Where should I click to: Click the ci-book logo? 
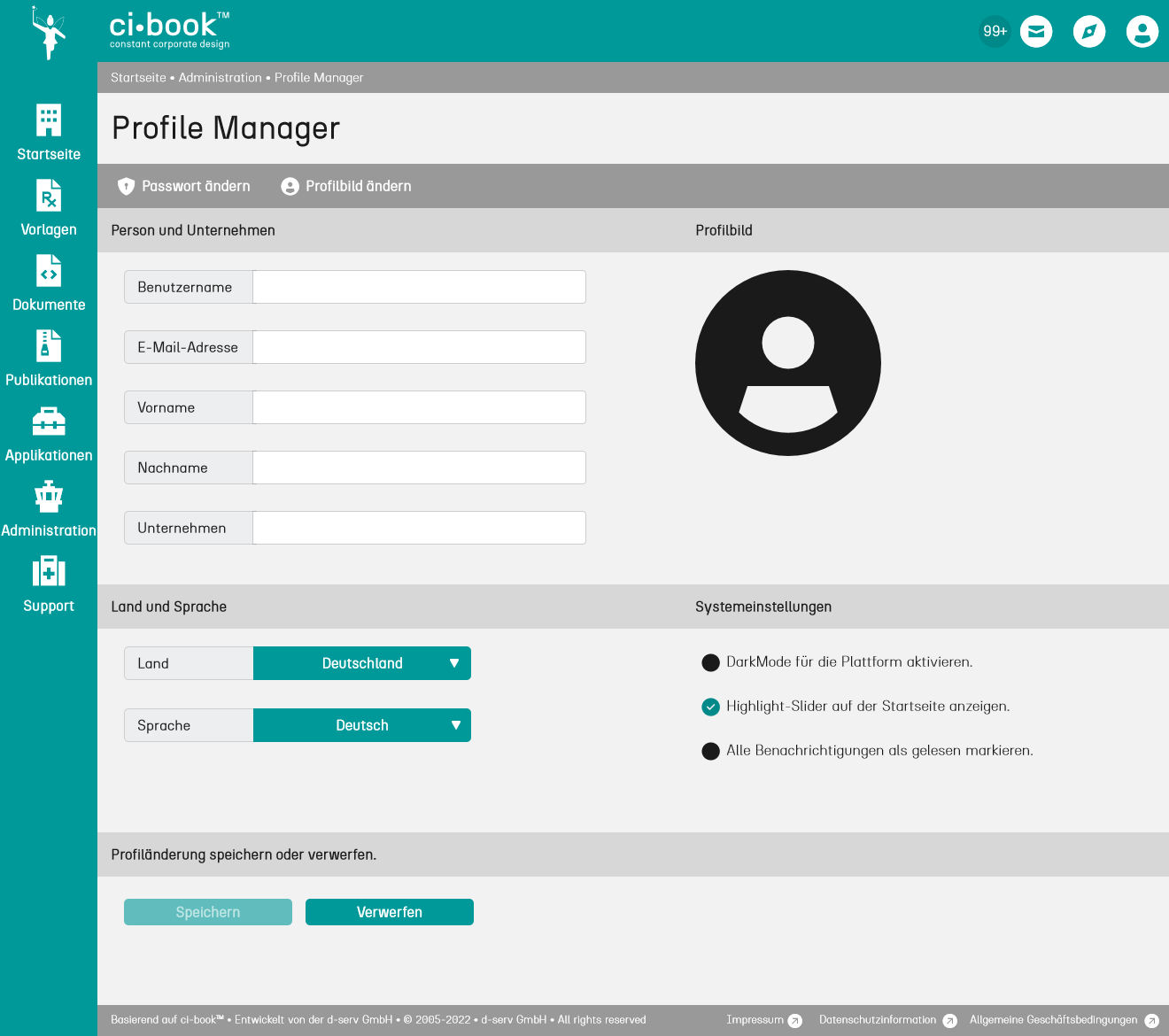tap(169, 31)
